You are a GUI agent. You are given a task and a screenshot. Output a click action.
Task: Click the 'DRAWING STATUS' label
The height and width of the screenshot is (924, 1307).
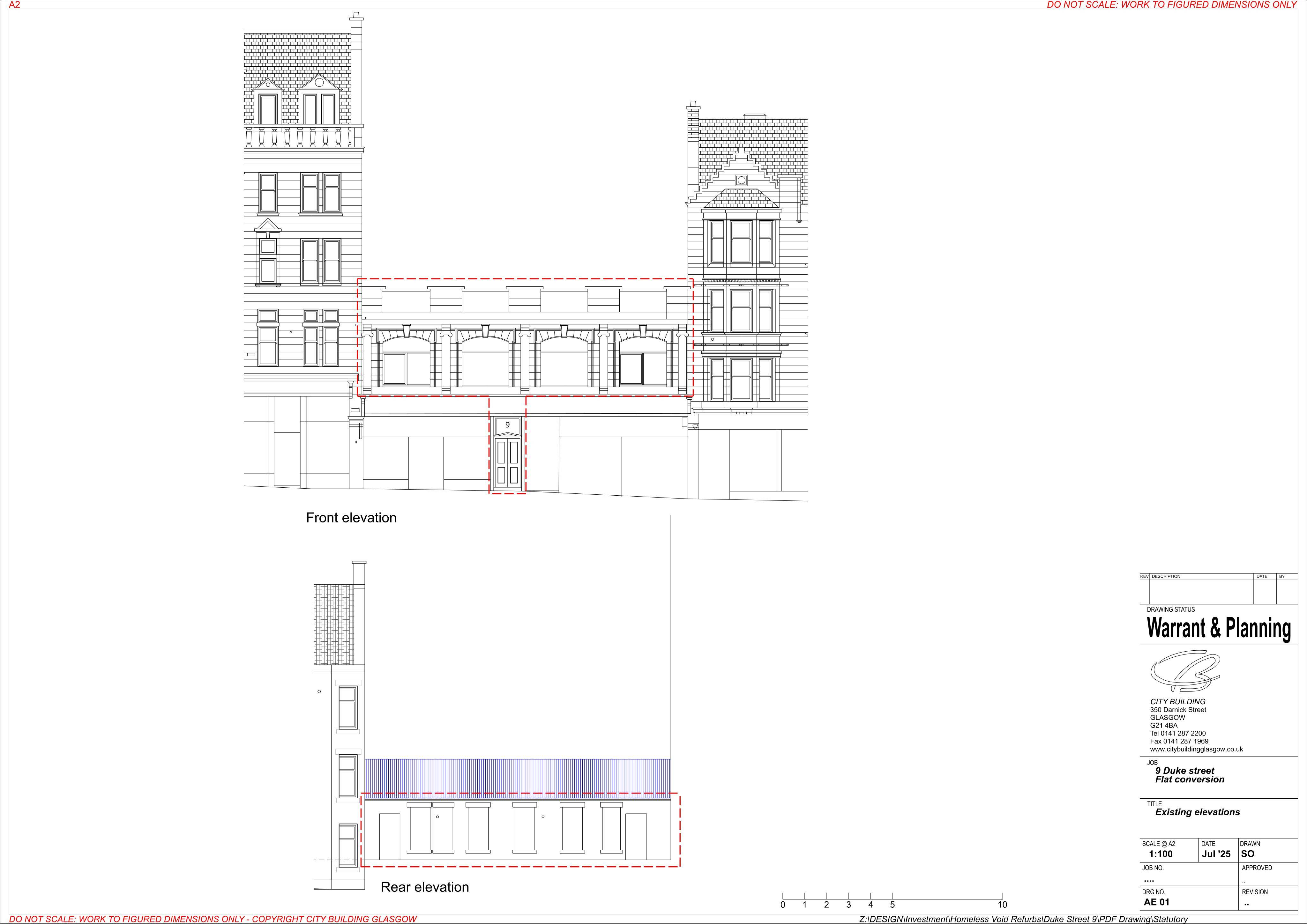[1171, 610]
